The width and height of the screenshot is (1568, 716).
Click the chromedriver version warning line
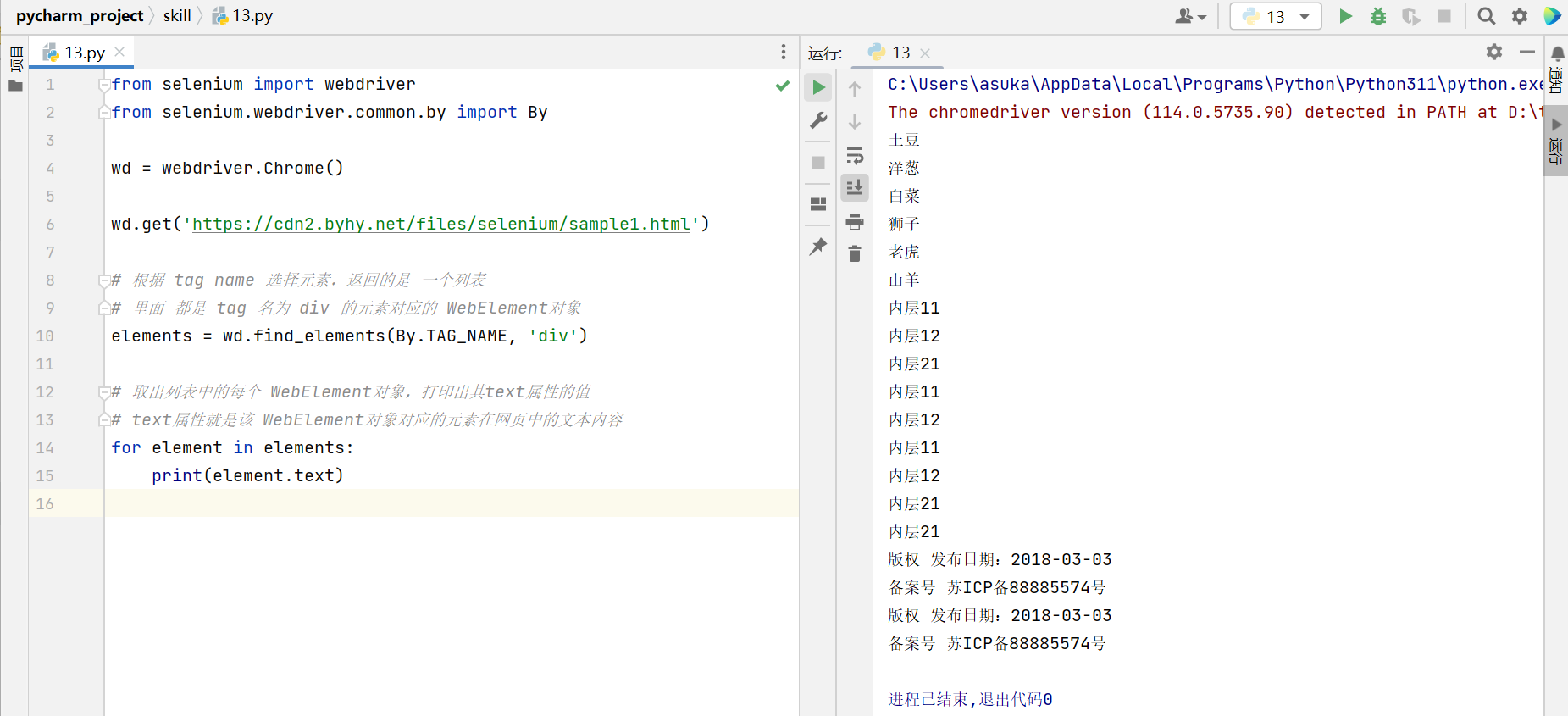pyautogui.click(x=1216, y=112)
